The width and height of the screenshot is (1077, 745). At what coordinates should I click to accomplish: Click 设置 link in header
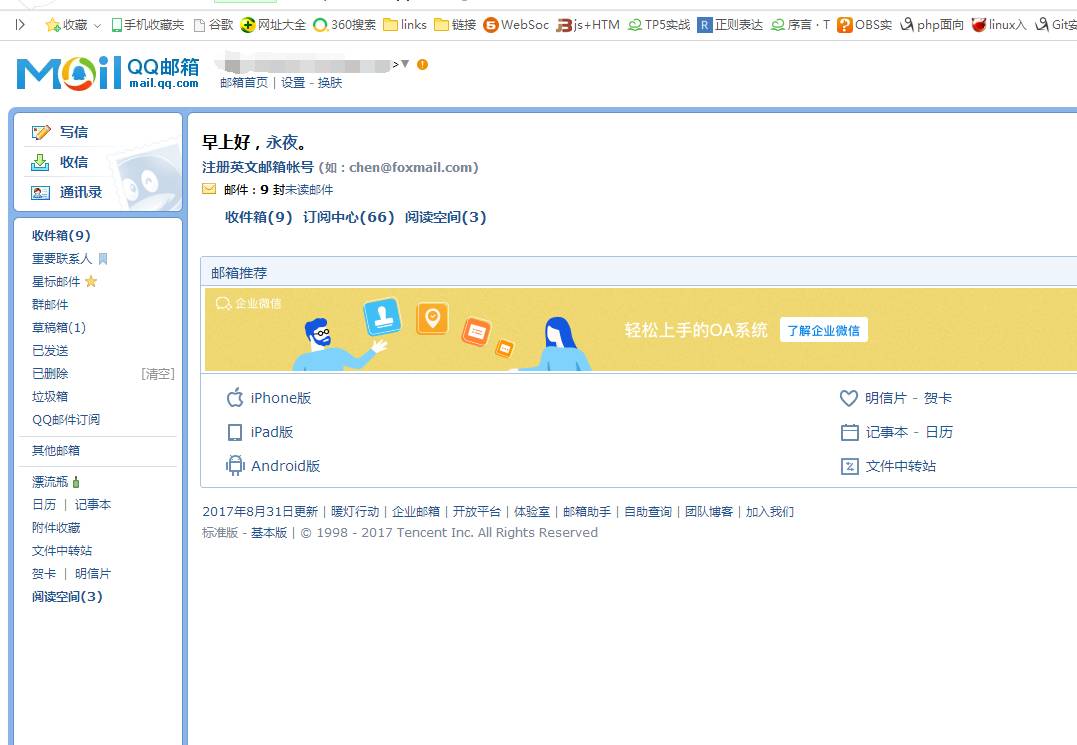point(293,82)
